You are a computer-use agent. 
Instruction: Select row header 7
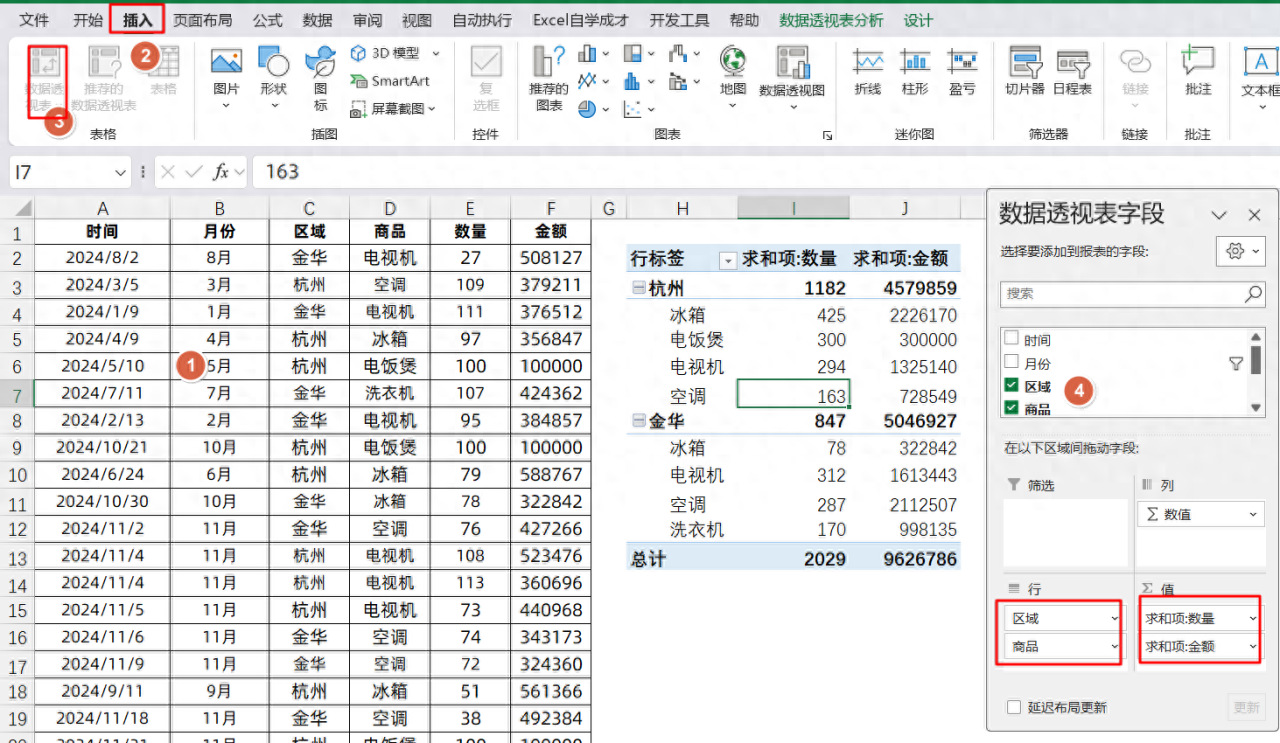click(x=17, y=393)
